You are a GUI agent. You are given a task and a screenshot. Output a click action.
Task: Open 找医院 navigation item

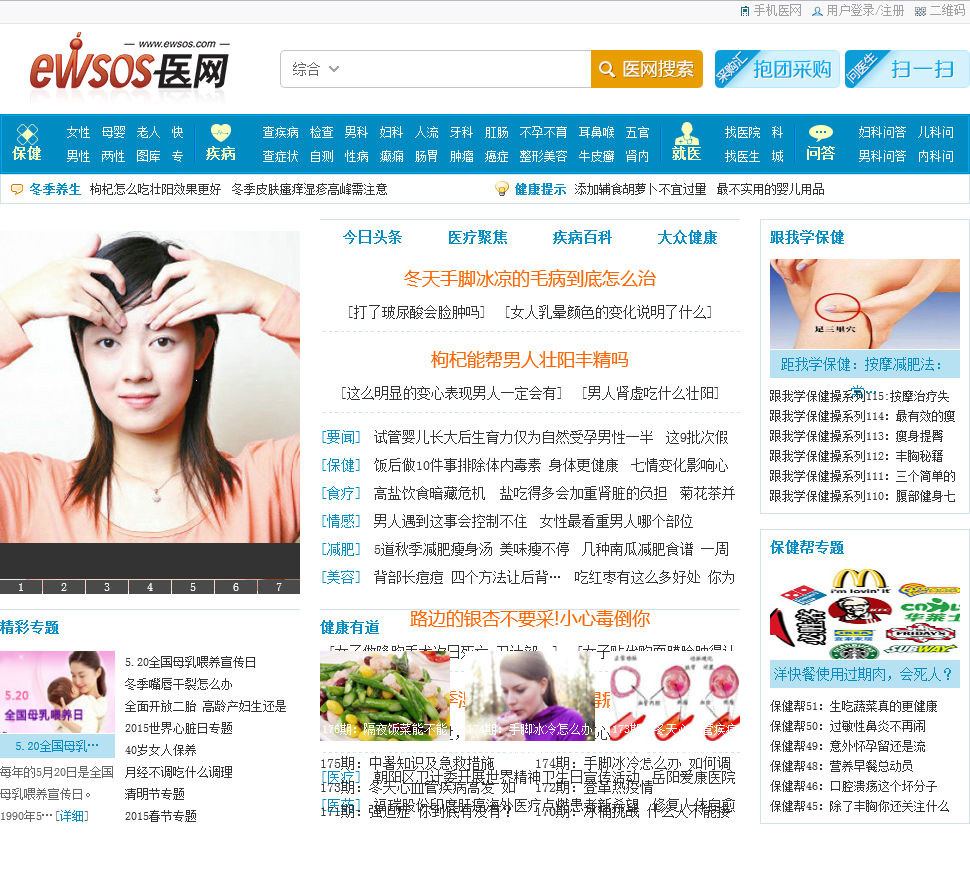point(742,132)
